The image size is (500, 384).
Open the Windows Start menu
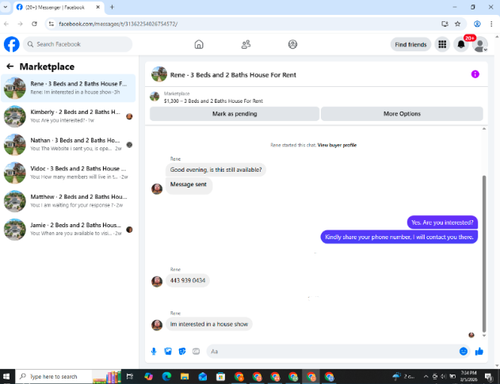click(7, 377)
